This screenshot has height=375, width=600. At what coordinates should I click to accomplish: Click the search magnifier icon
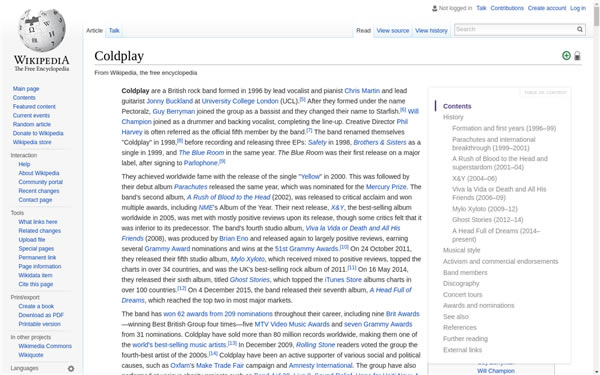[x=580, y=29]
